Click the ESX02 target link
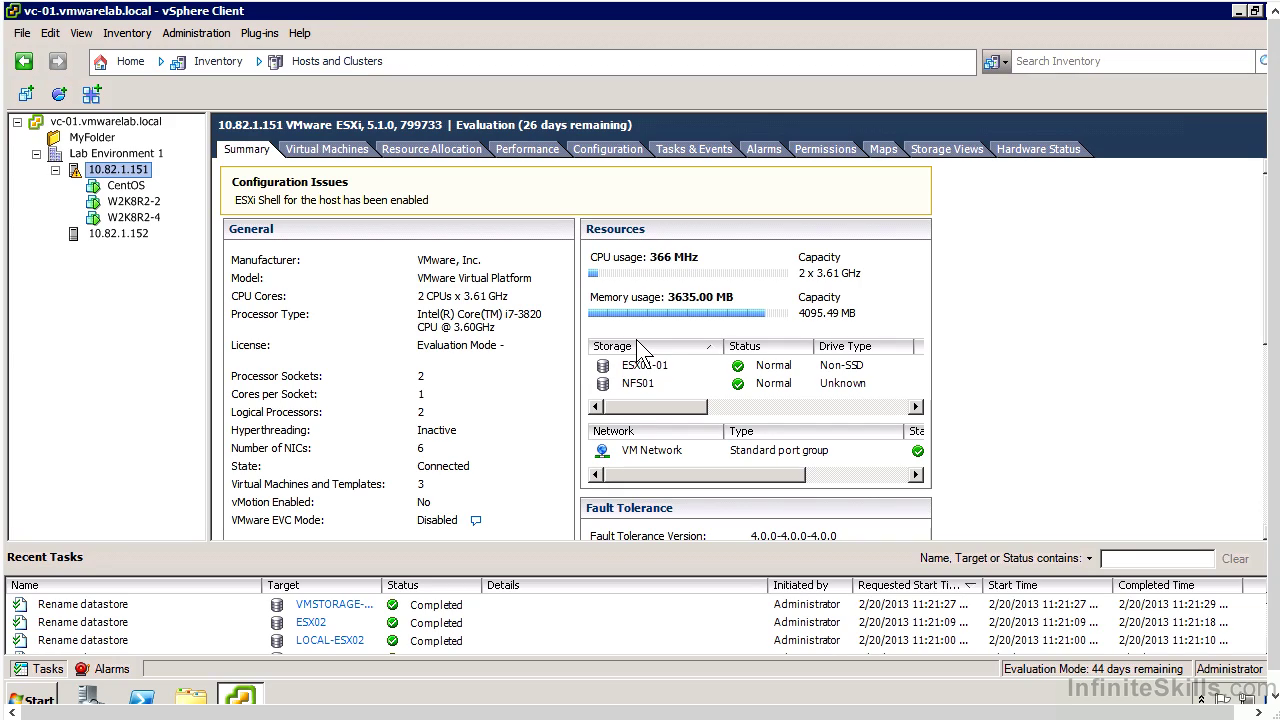Screen dimensions: 1280x720 (311, 623)
